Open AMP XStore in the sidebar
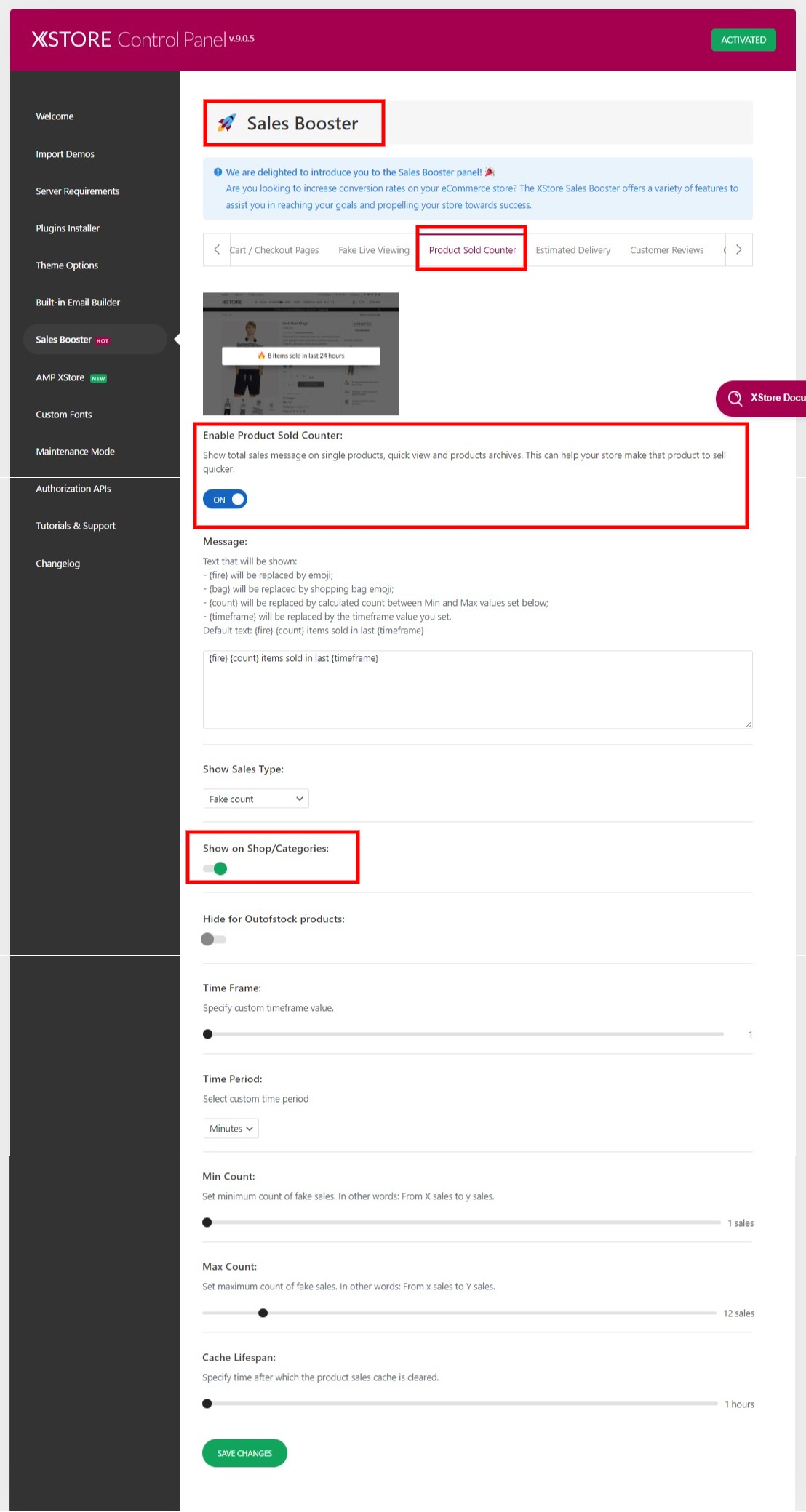806x1512 pixels. click(60, 377)
